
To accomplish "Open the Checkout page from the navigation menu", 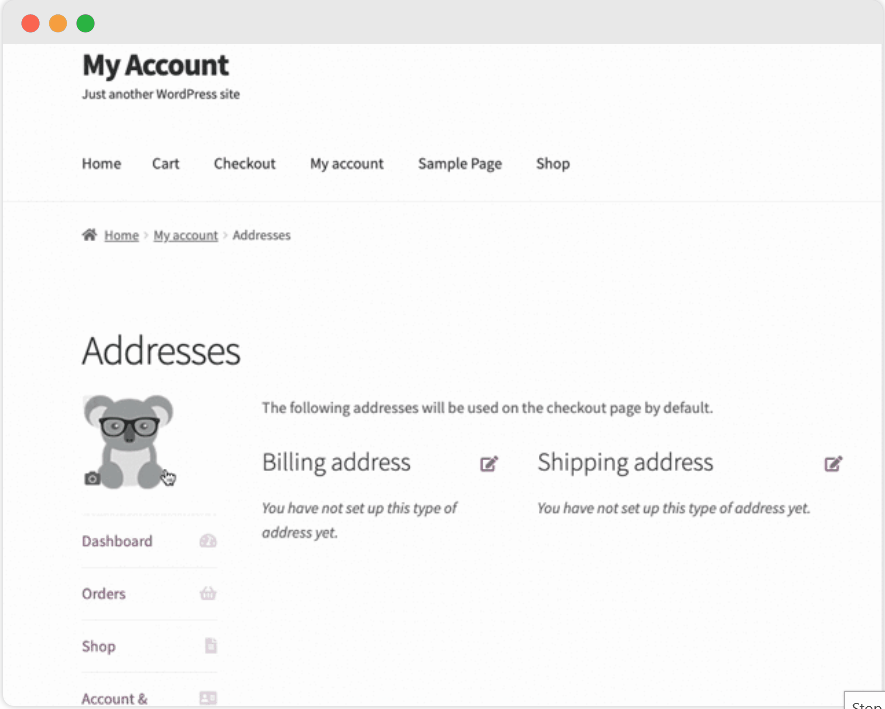I will (x=244, y=163).
